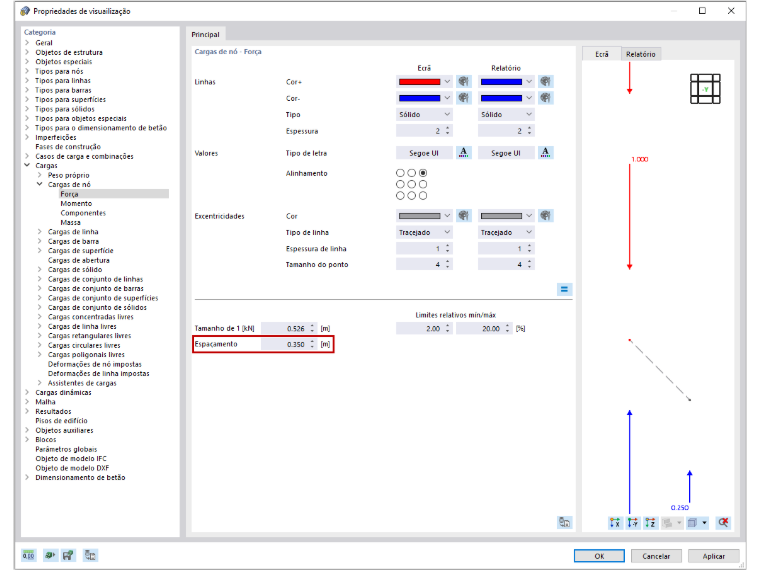The image size is (760, 570).
Task: Open color picker for Relatório Cor-
Action: click(x=546, y=98)
